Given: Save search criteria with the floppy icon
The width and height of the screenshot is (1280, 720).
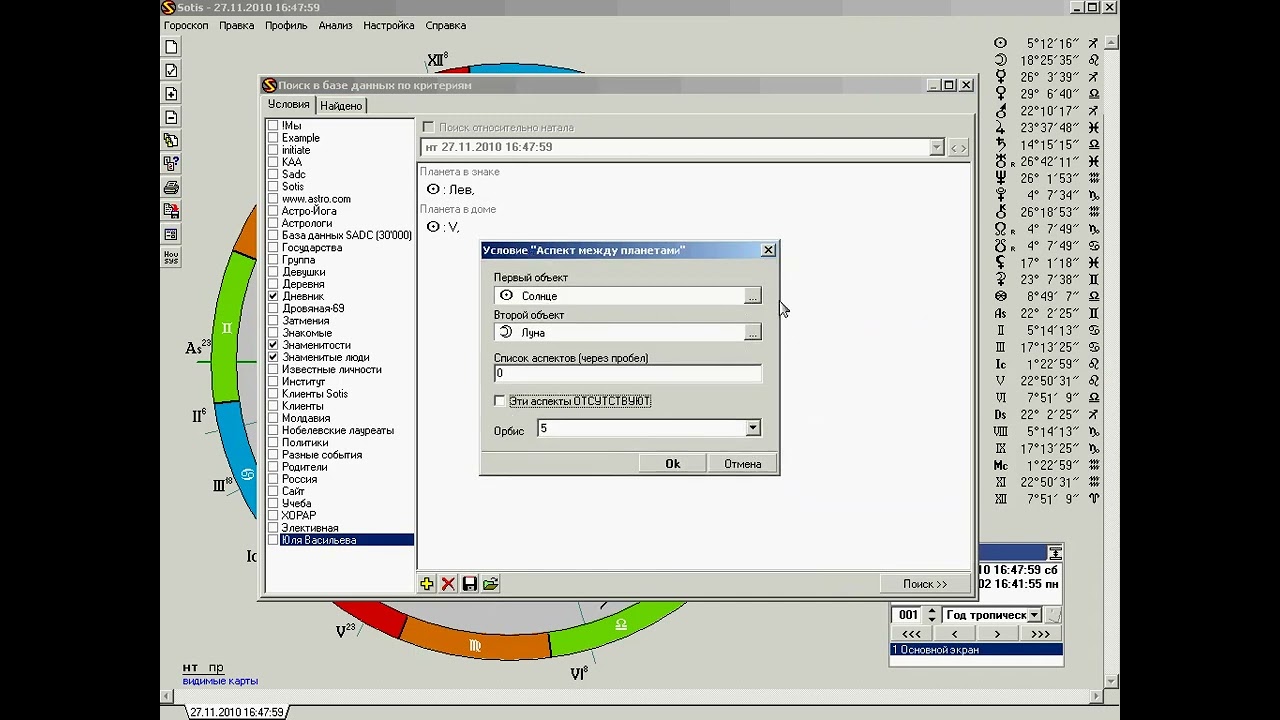Looking at the screenshot, I should (x=469, y=584).
